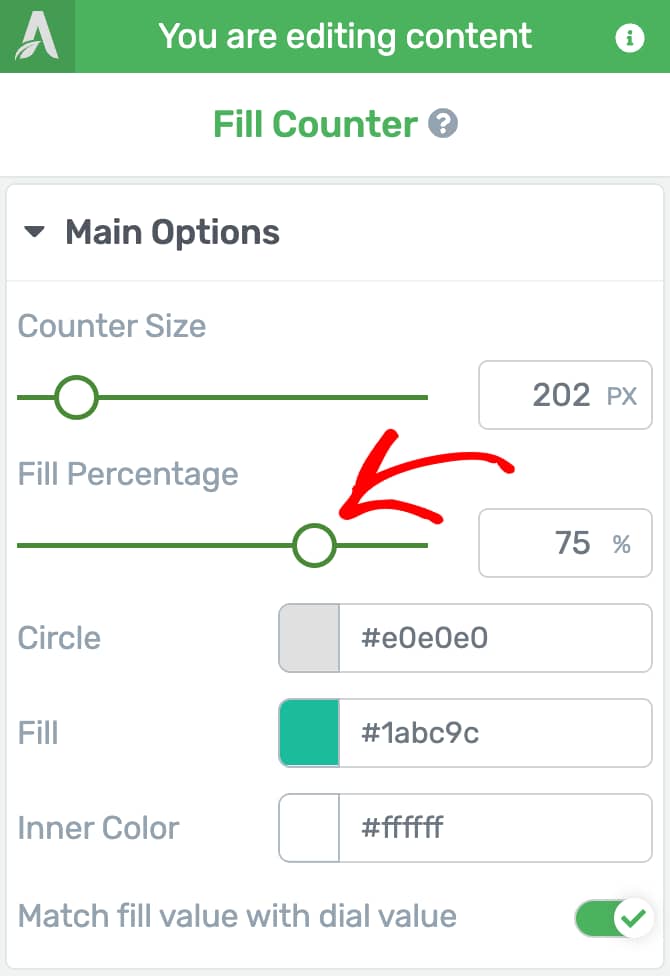
Task: Click the Fill Percentage slider track's left end
Action: [x=22, y=545]
